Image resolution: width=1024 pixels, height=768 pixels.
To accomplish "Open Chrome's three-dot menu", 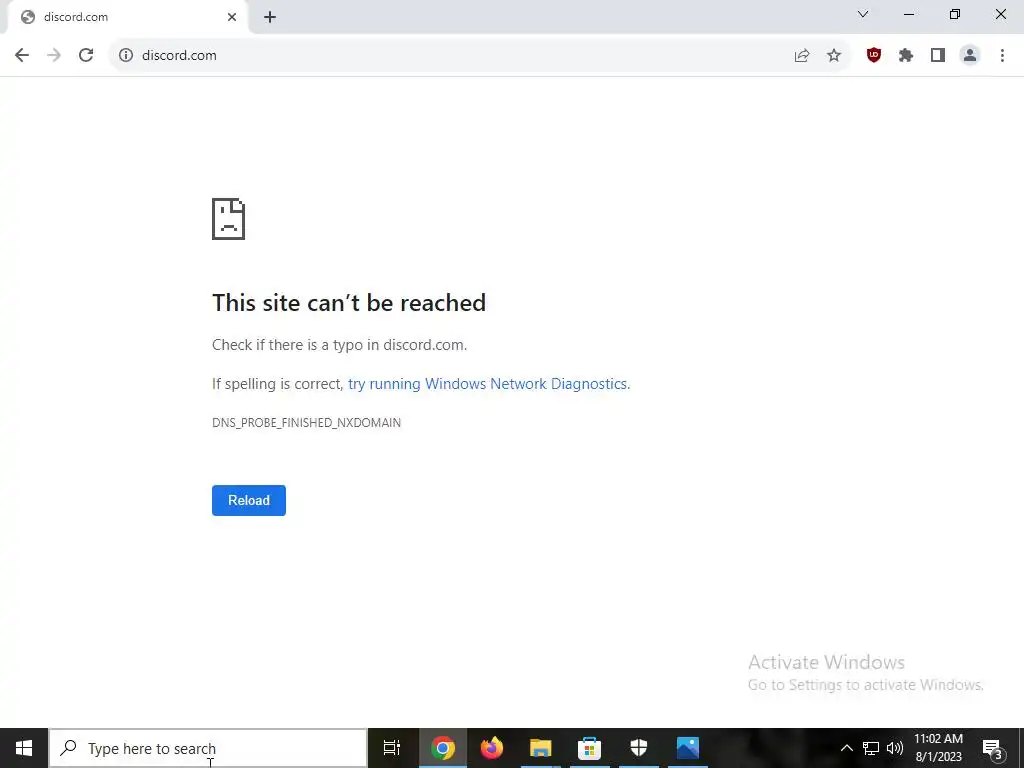I will tap(1002, 56).
